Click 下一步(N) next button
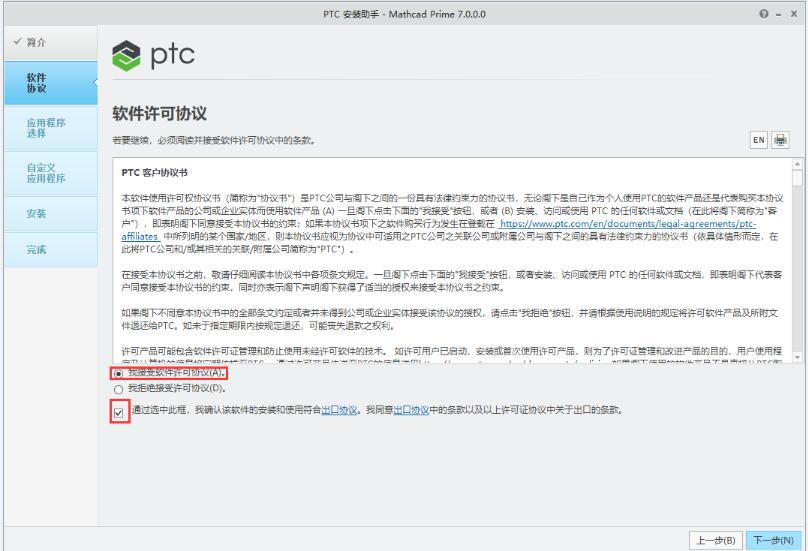808x551 pixels. 773,540
